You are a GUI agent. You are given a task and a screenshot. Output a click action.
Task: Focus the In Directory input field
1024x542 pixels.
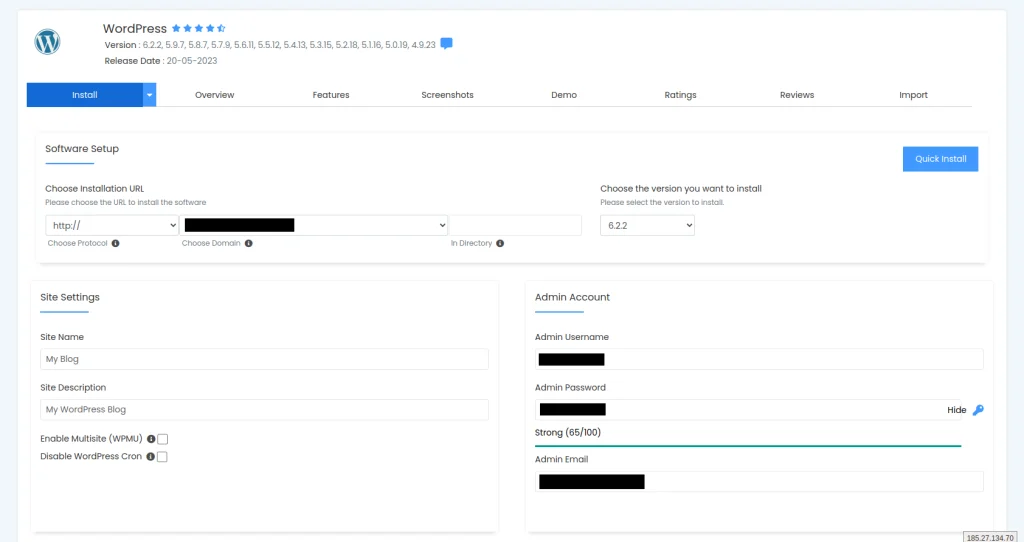tap(515, 225)
